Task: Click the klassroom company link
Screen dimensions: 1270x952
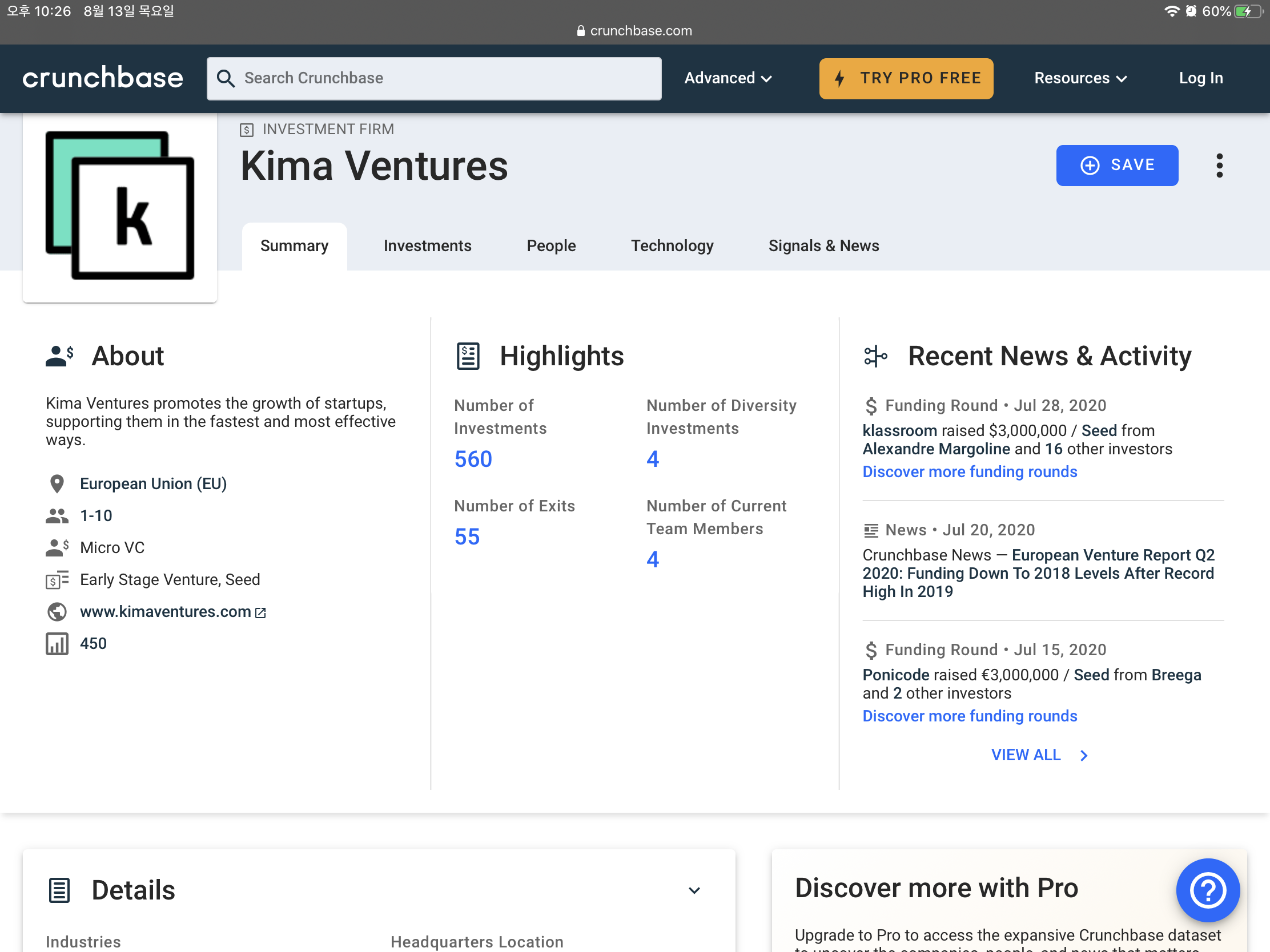Action: (x=900, y=431)
